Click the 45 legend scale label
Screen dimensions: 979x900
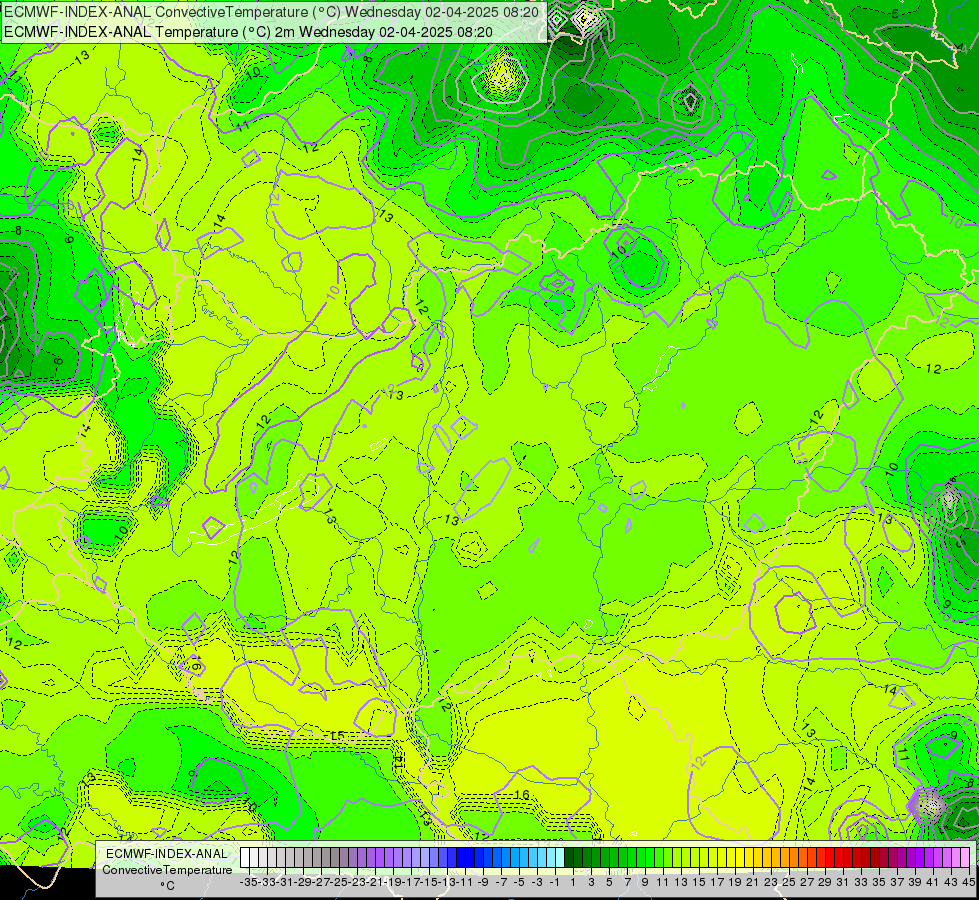point(968,882)
